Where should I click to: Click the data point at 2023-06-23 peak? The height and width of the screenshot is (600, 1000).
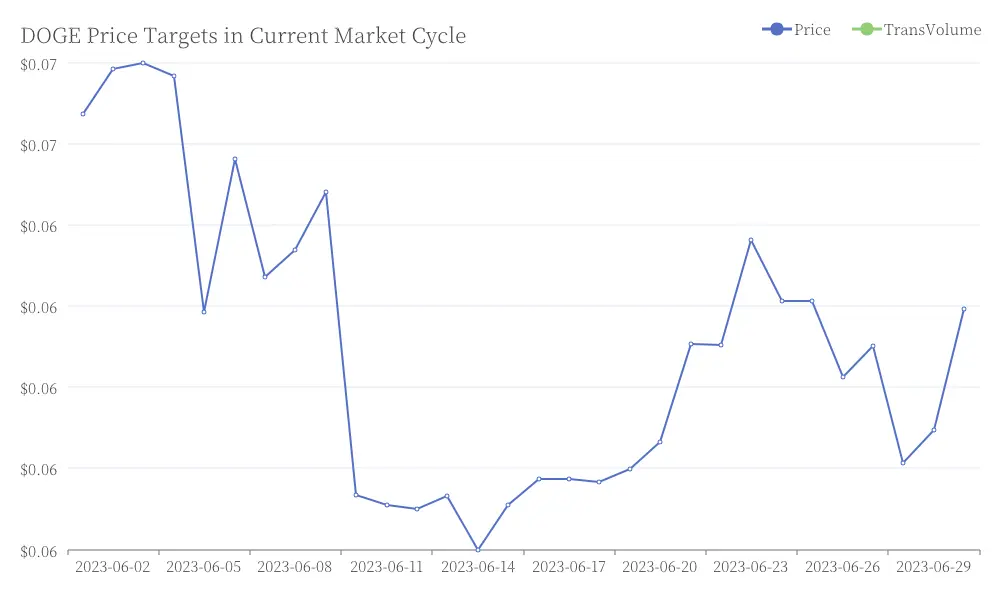(x=751, y=240)
